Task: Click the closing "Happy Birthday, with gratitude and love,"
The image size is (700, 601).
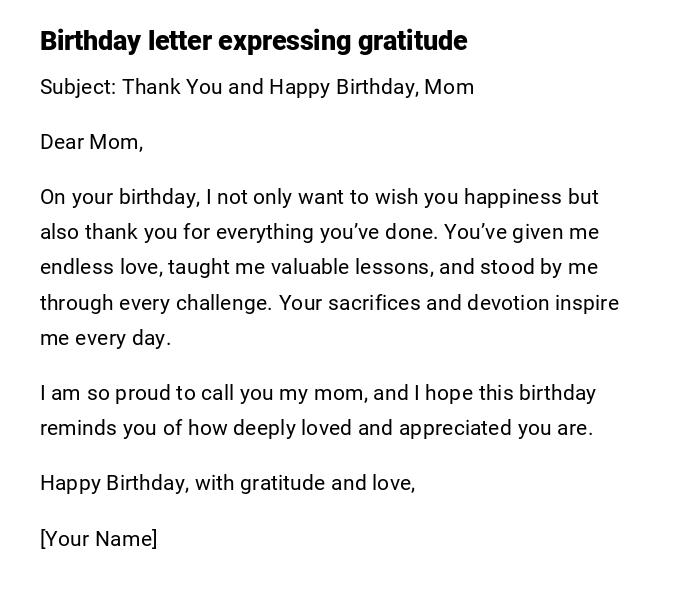Action: 227,483
